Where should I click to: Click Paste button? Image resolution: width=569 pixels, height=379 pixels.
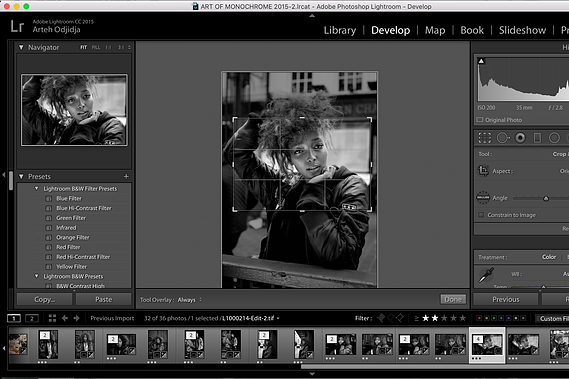[103, 299]
